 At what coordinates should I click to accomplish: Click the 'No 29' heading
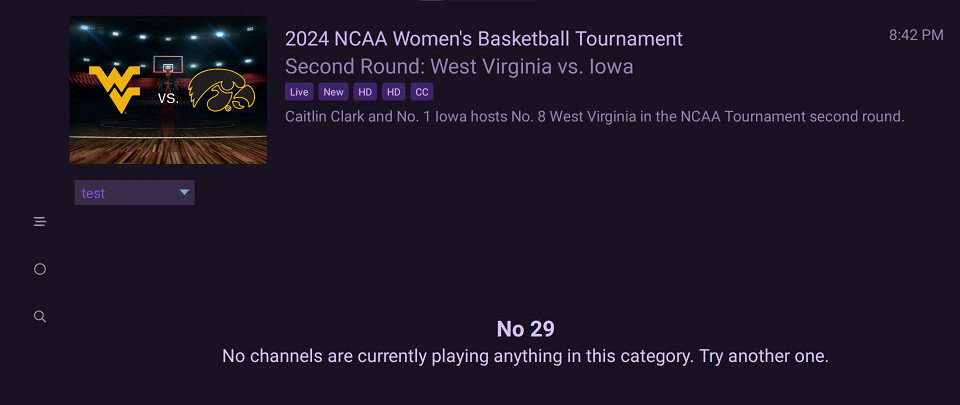pyautogui.click(x=525, y=329)
